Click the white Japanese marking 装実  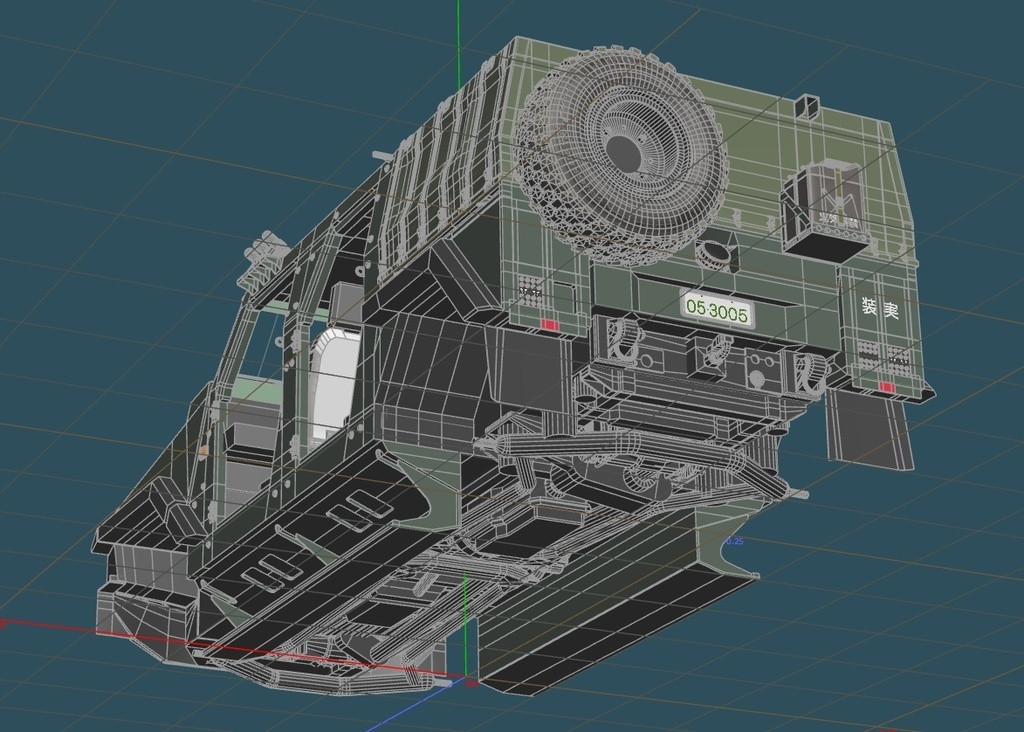[x=880, y=308]
